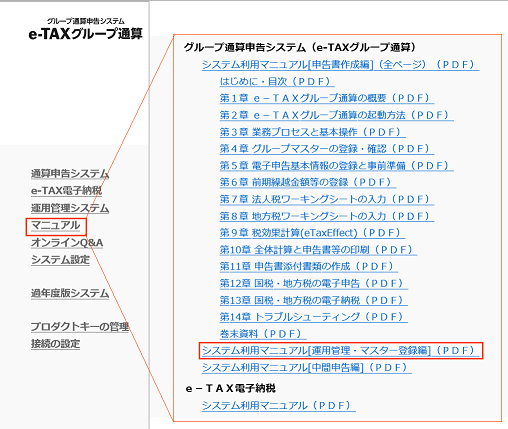Select 通算申告システム in the sidebar
Screen dimensions: 508x429
pyautogui.click(x=70, y=174)
